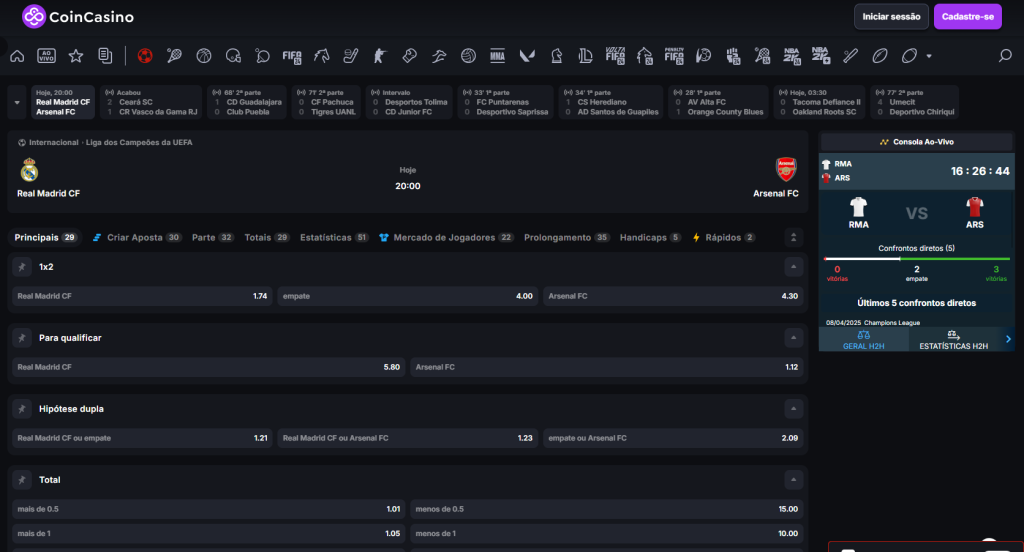Image resolution: width=1024 pixels, height=552 pixels.
Task: Select the rugby ball icon
Action: tap(880, 56)
